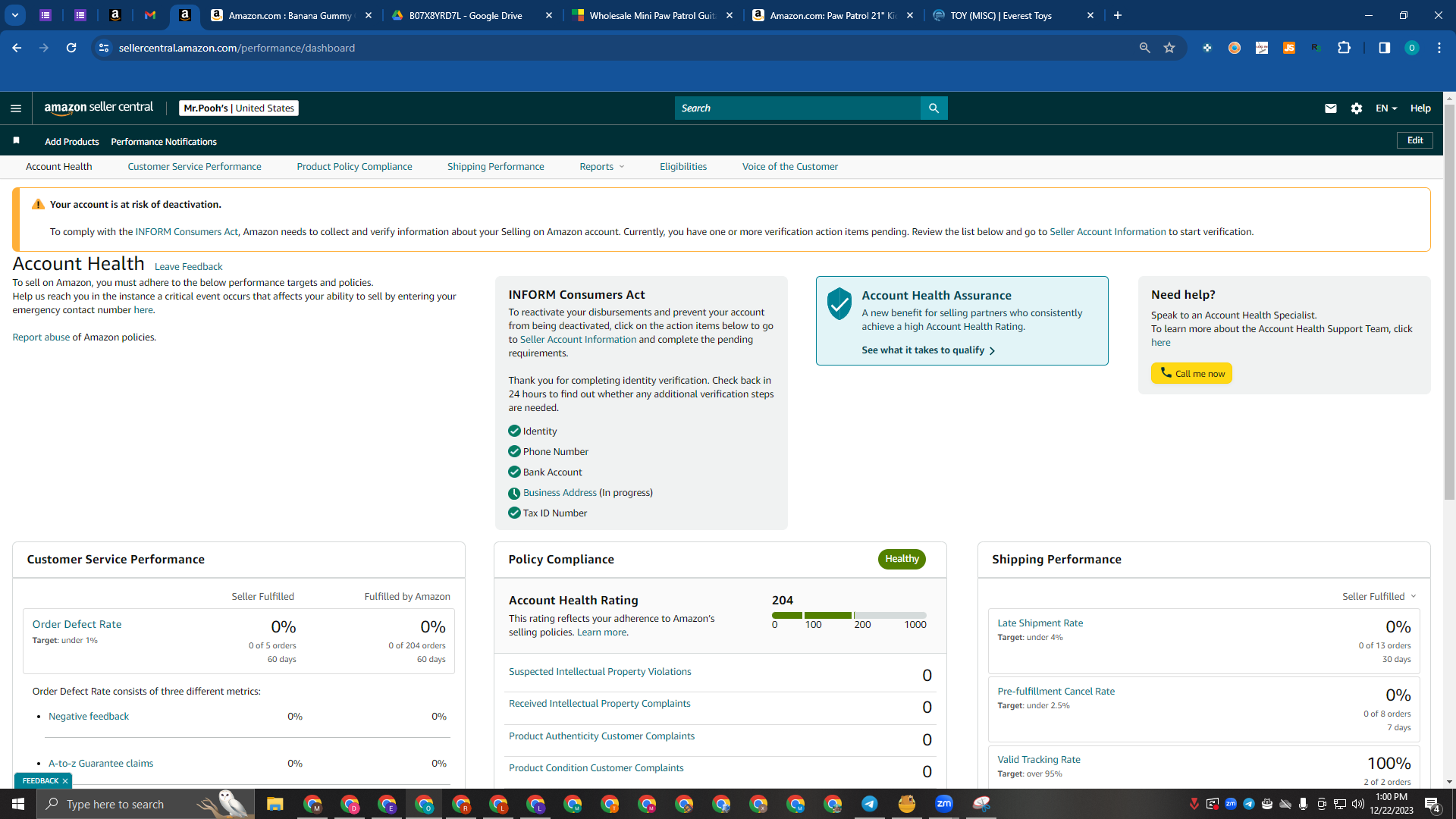Click the Business Address in-progress clock icon

514,493
